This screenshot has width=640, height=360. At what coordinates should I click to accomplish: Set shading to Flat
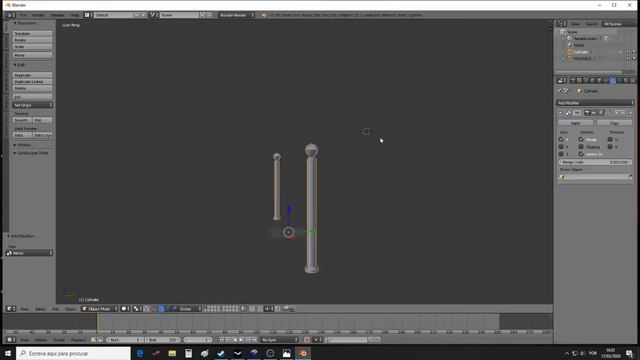coord(42,120)
